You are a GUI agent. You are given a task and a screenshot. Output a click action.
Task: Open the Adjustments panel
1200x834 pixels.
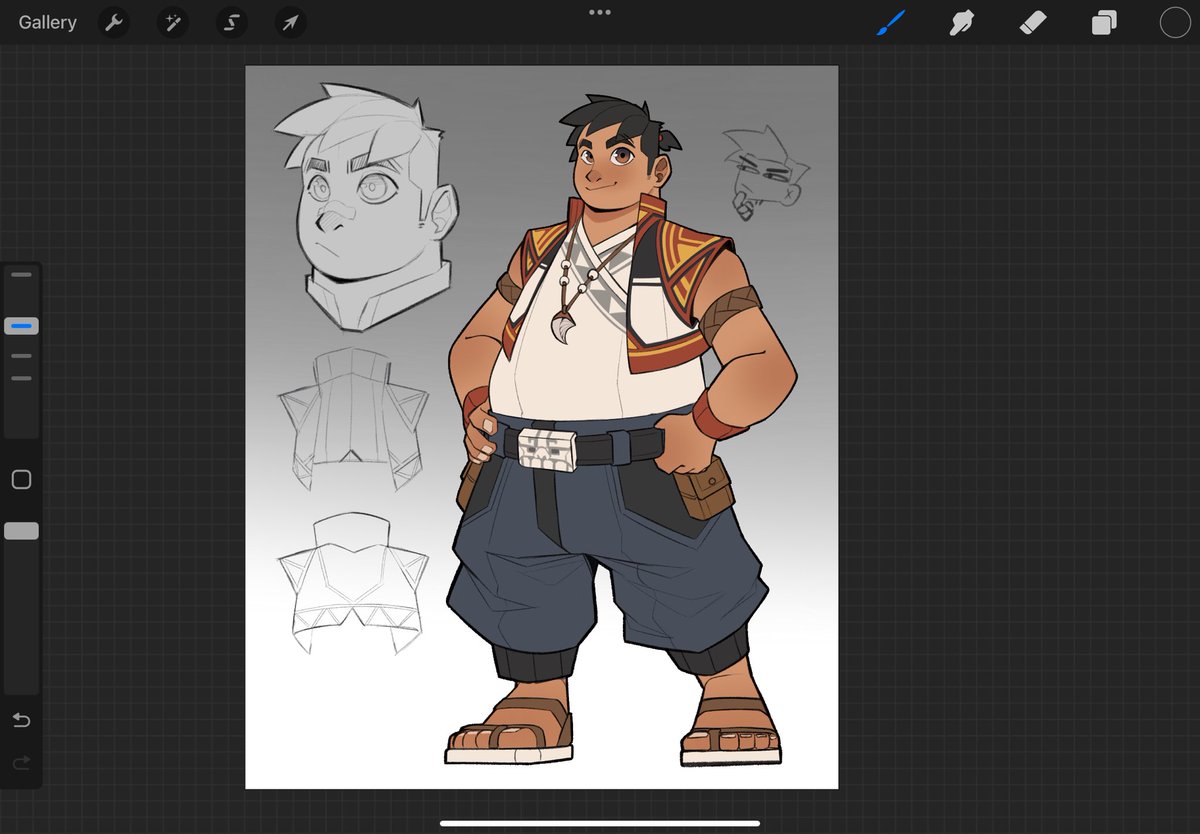[x=172, y=22]
